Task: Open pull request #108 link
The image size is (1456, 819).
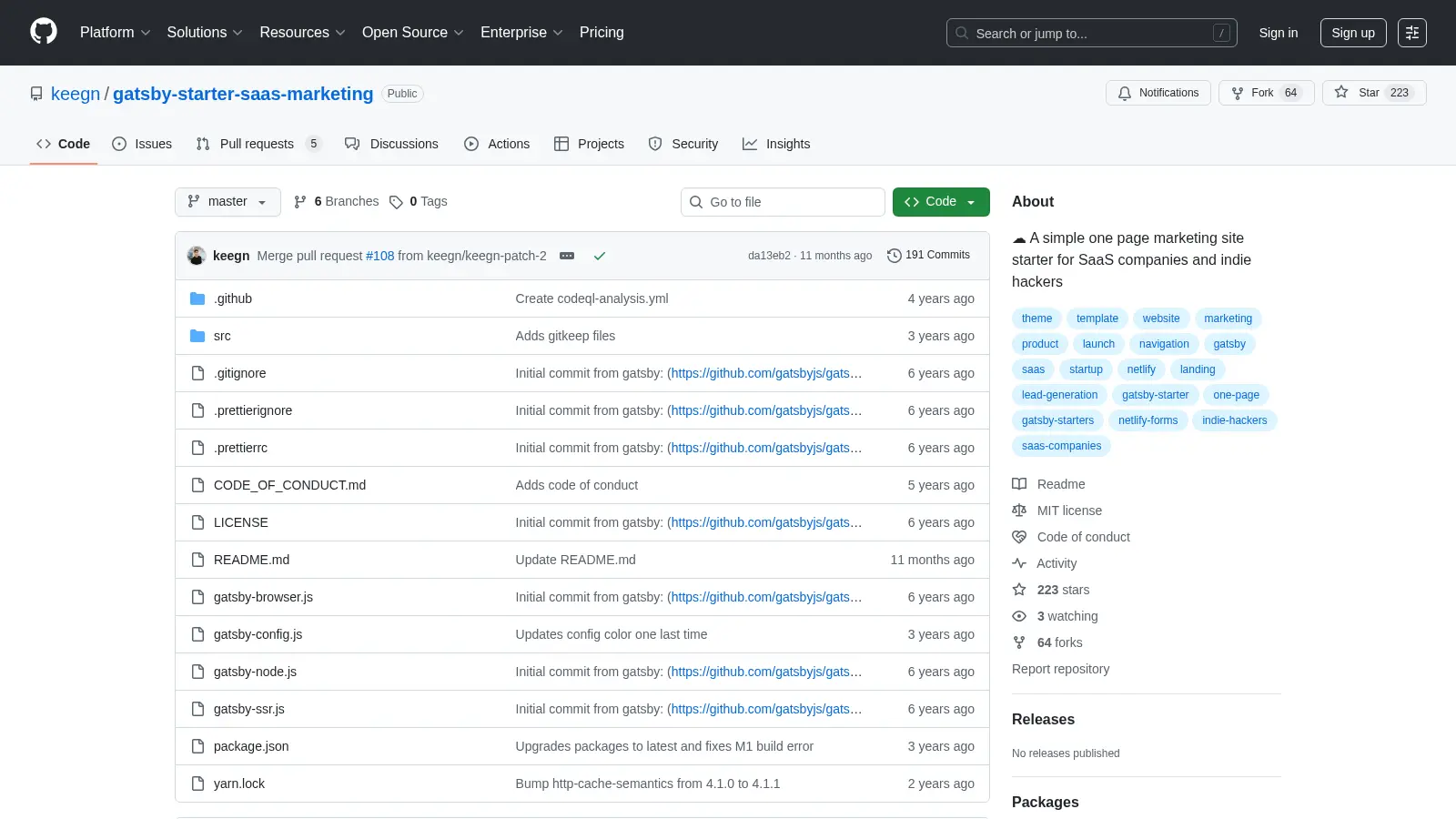Action: tap(380, 256)
